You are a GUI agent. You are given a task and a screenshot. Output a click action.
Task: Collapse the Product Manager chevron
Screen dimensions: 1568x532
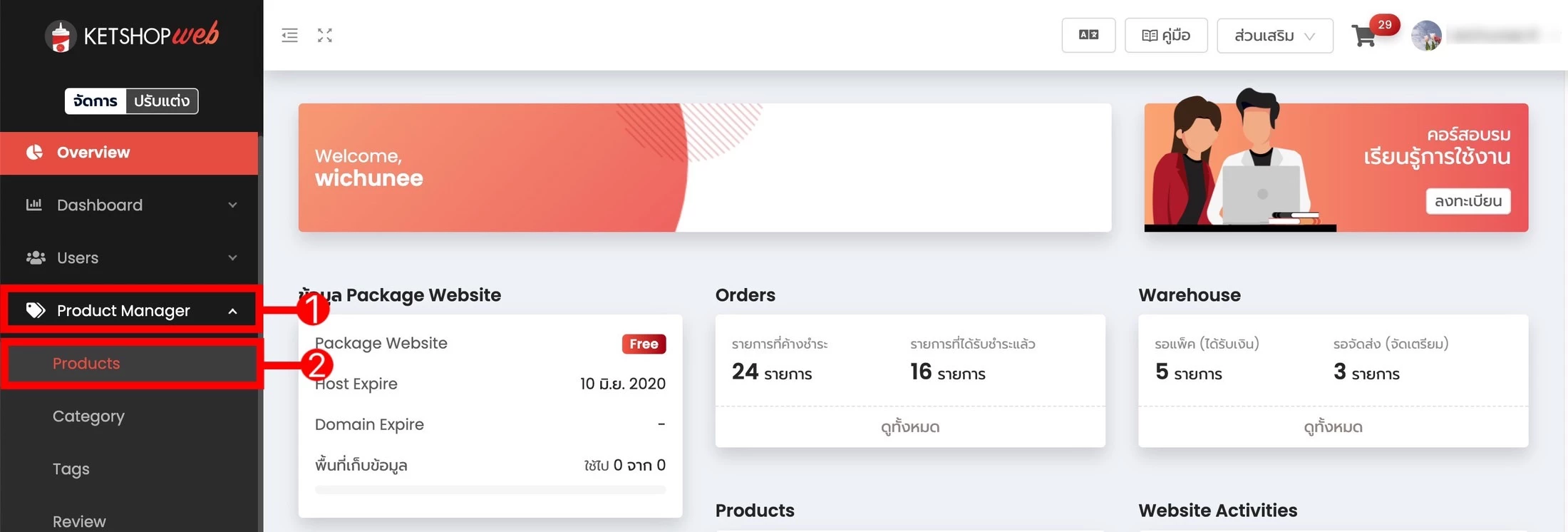(x=232, y=311)
